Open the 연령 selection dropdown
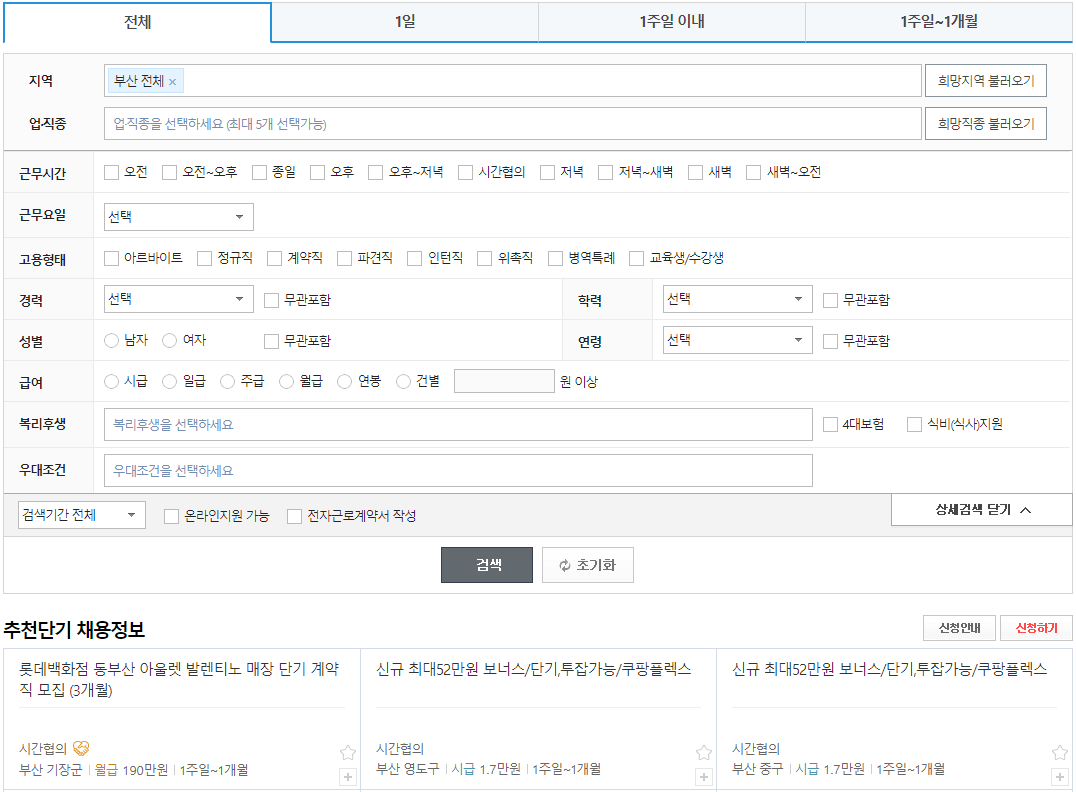The image size is (1076, 792). point(737,340)
